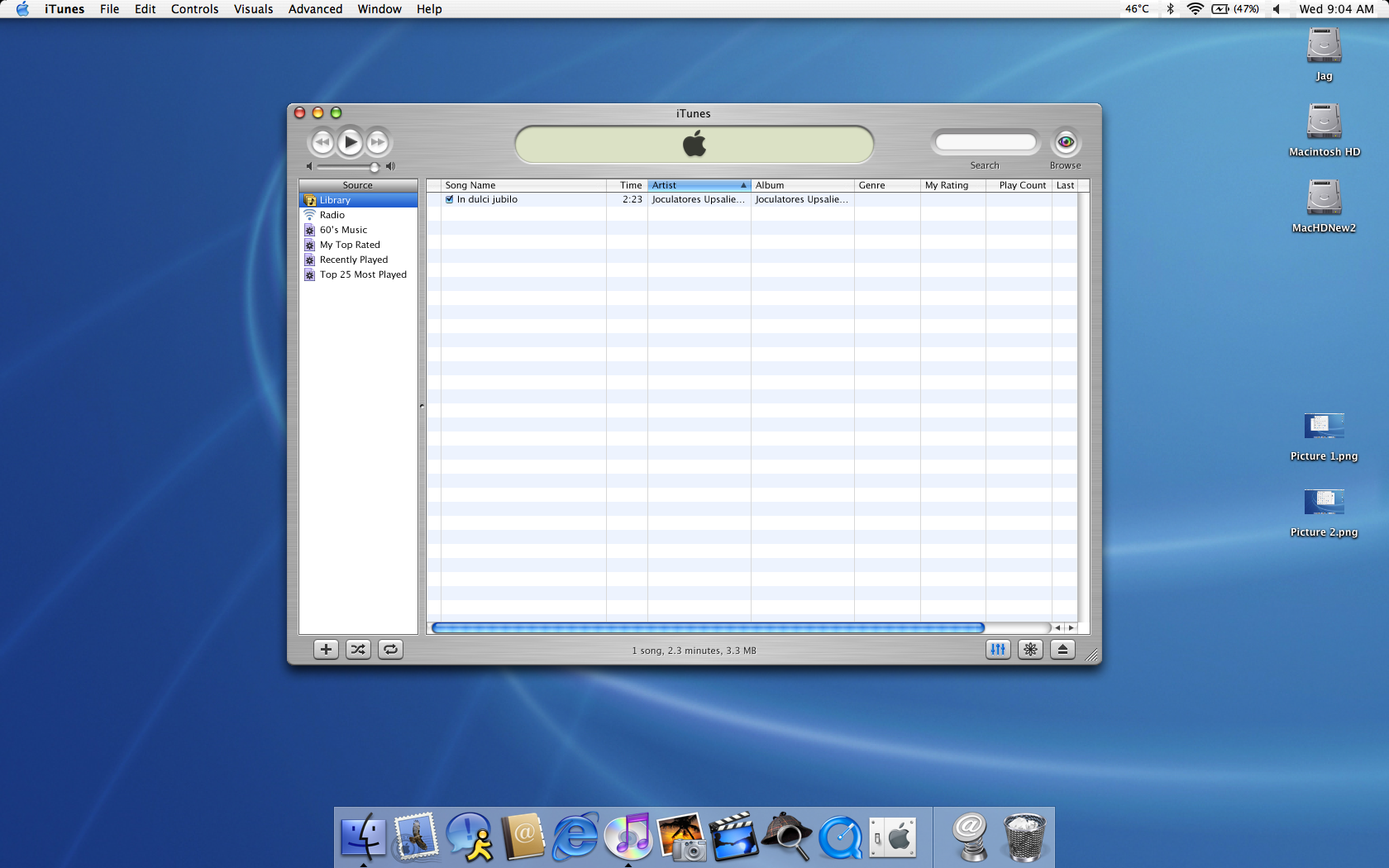Reverse sort order on the Artist column
This screenshot has width=1389, height=868.
tap(699, 185)
